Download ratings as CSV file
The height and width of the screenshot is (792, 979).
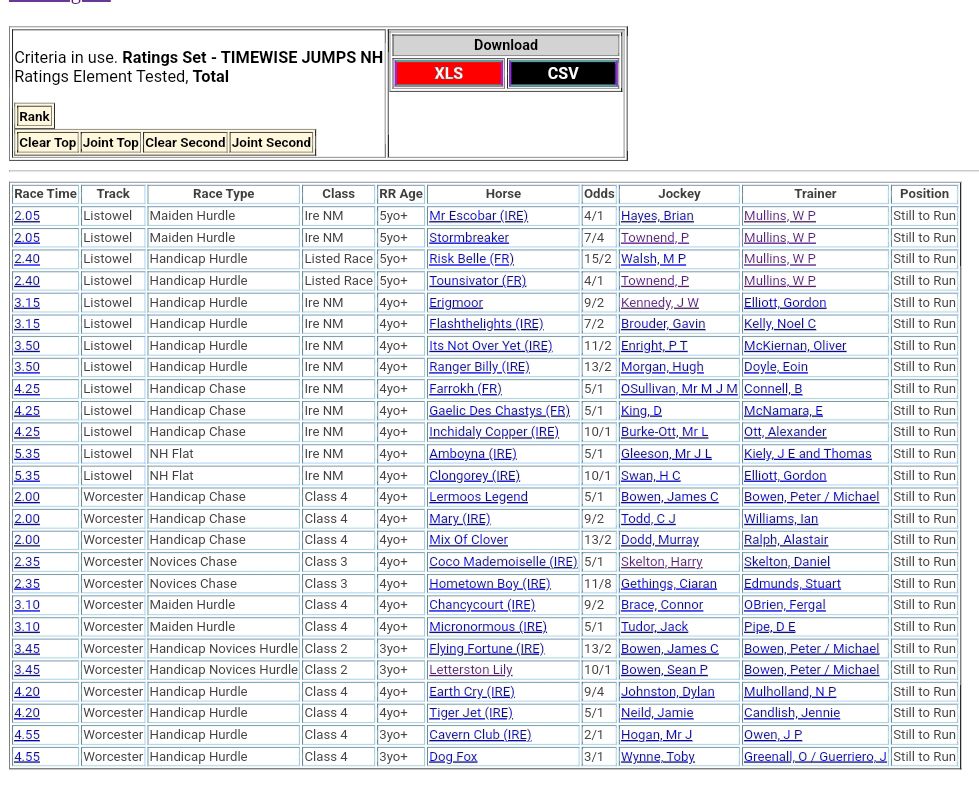click(x=562, y=74)
